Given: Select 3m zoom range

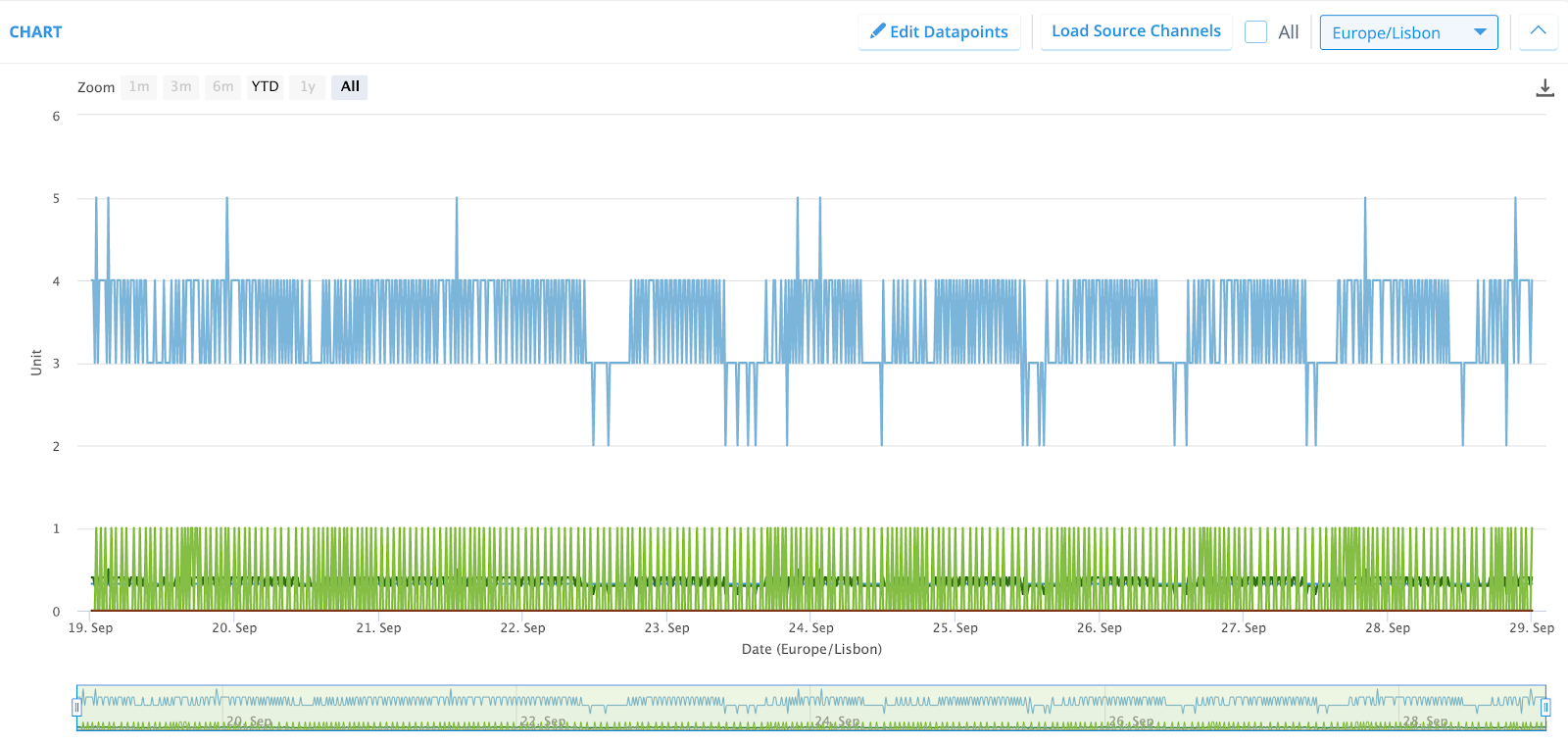Looking at the screenshot, I should click(x=181, y=86).
